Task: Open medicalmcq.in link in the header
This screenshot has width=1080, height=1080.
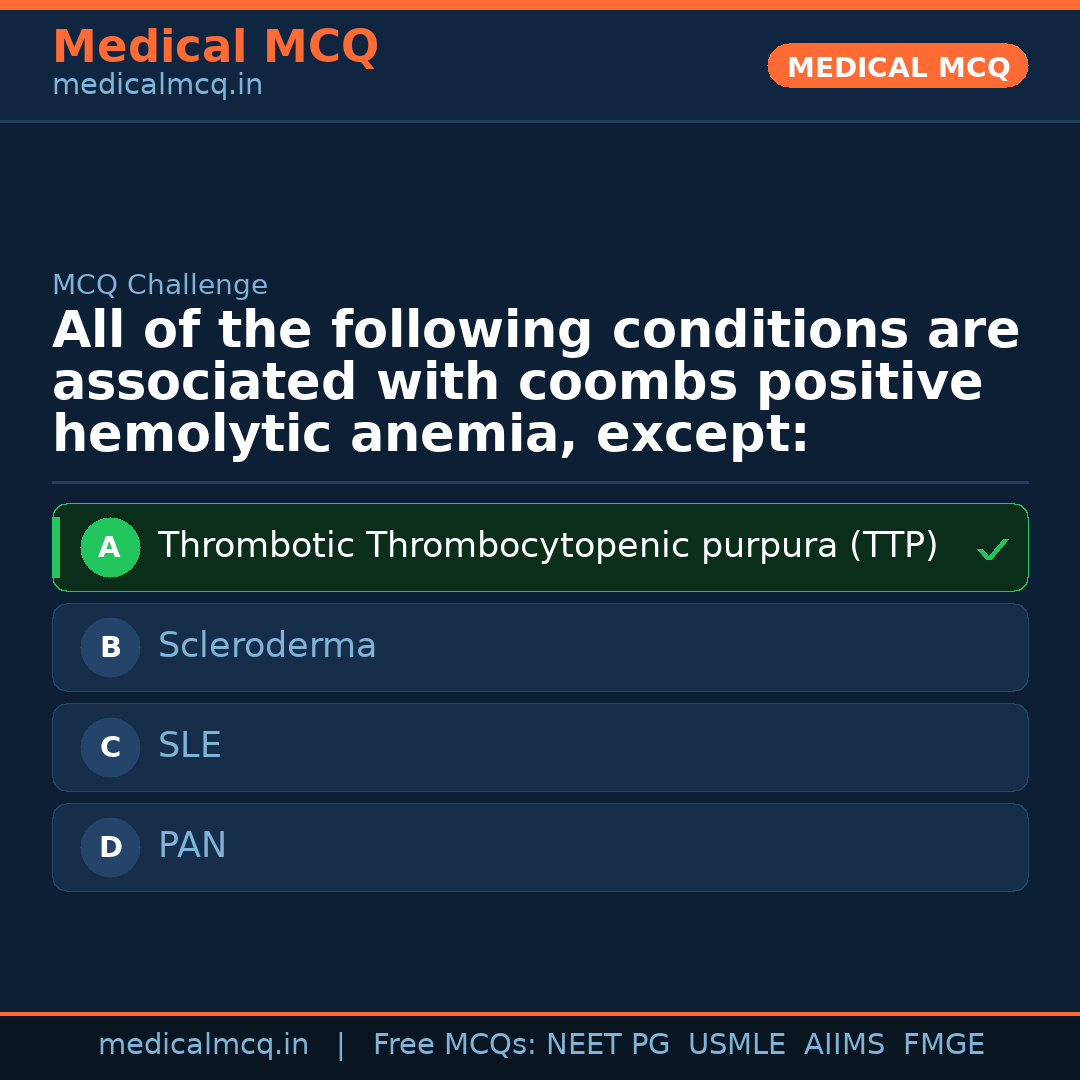Action: 157,86
